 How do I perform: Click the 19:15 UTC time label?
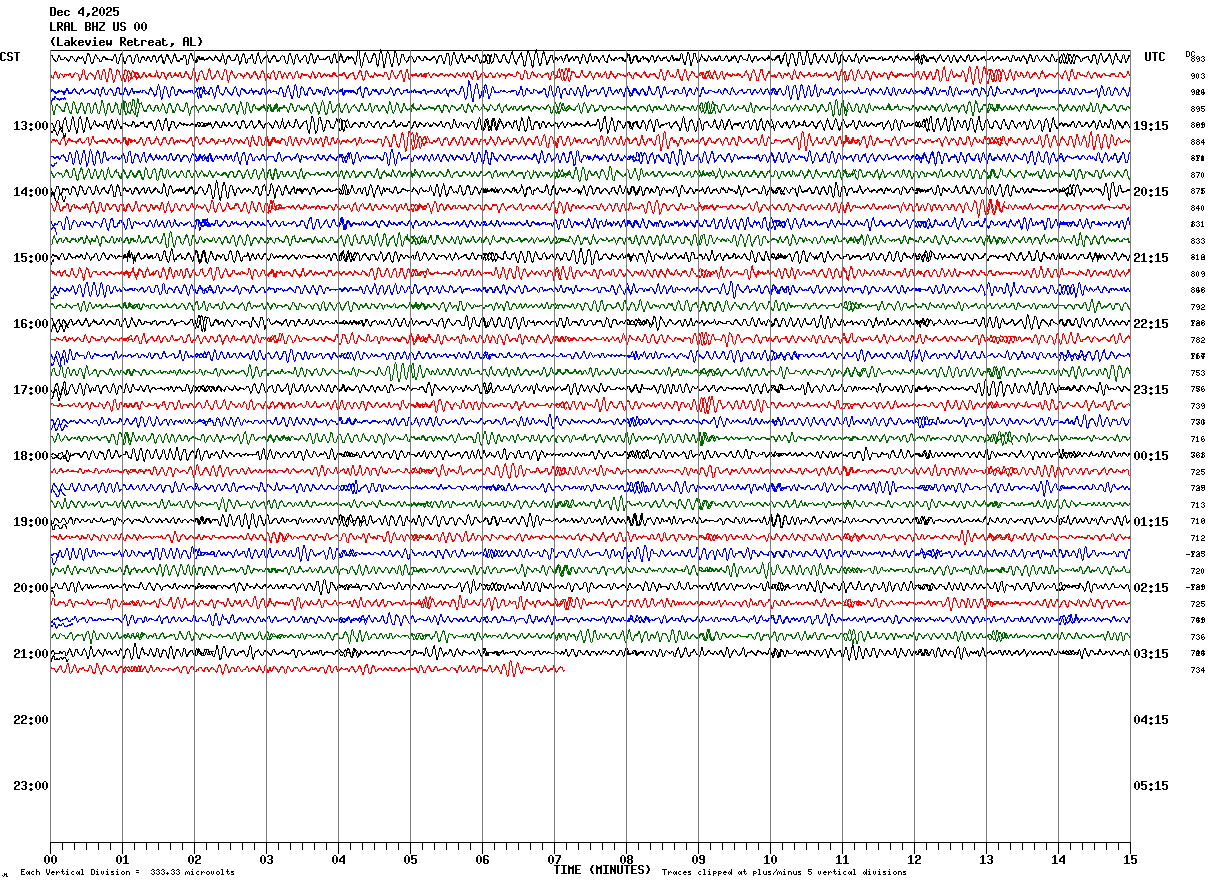click(x=1150, y=126)
